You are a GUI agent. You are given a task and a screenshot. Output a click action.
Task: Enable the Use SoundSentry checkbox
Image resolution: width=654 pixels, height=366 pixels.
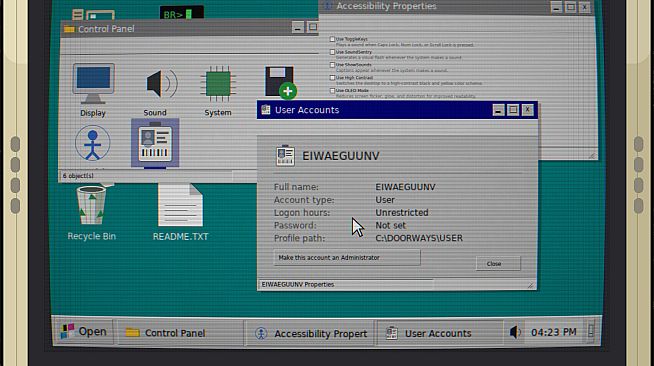pyautogui.click(x=332, y=52)
